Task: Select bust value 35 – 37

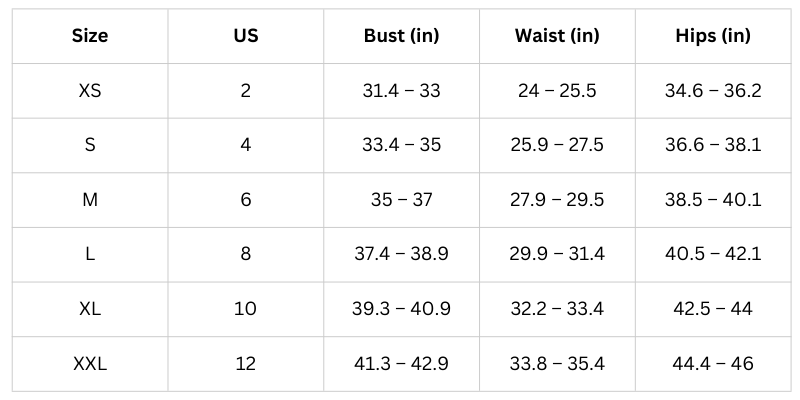Action: [x=401, y=200]
